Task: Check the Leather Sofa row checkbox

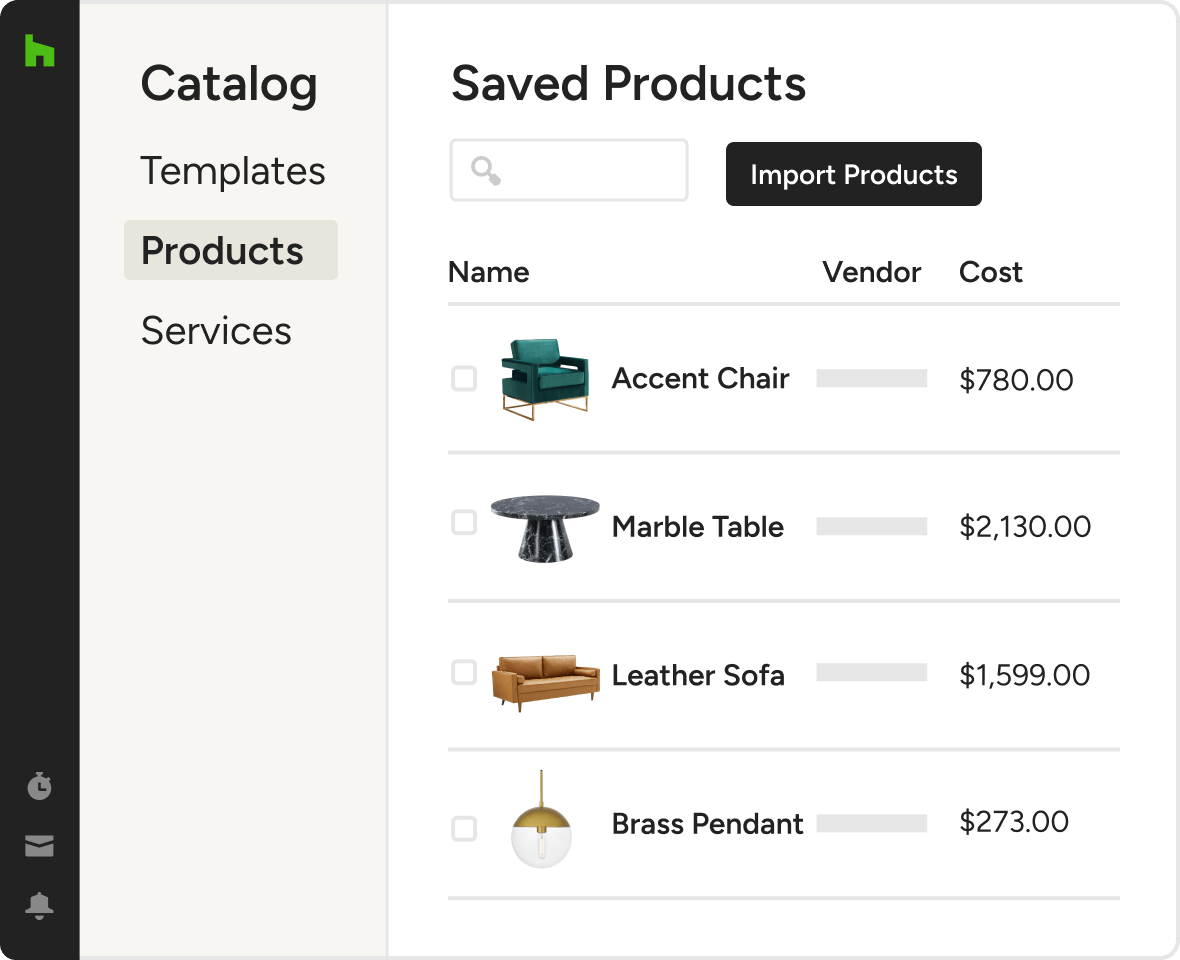Action: 464,673
